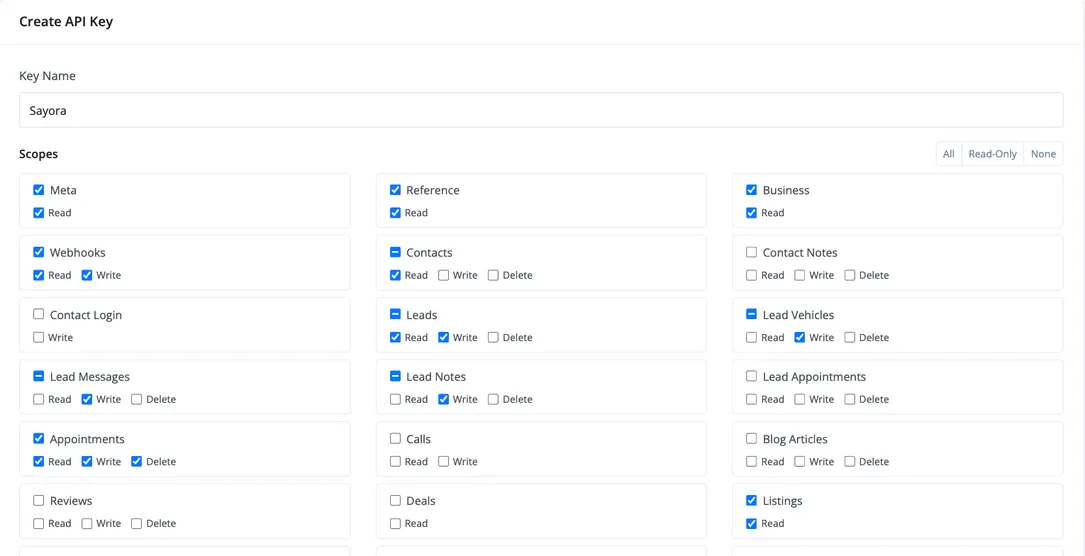Click the Key Name input field
Image resolution: width=1085 pixels, height=556 pixels.
point(541,110)
